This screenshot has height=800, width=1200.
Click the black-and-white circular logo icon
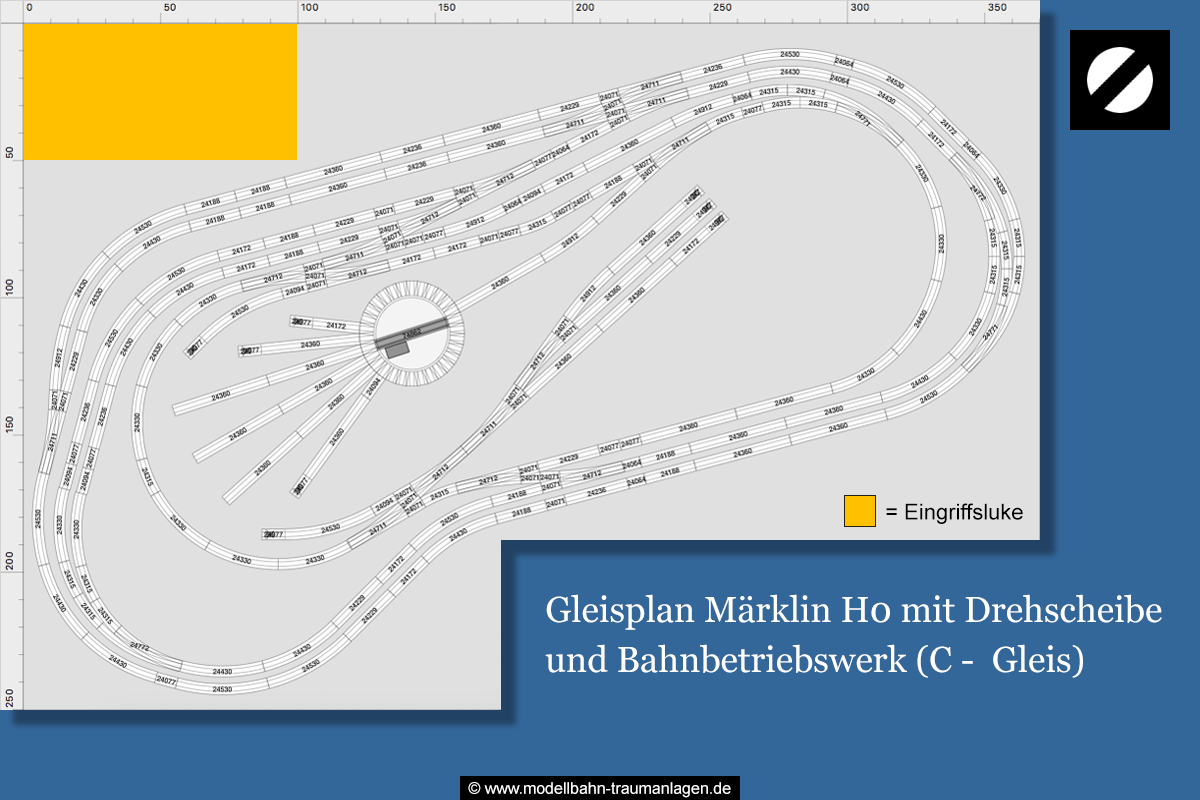pos(1120,80)
